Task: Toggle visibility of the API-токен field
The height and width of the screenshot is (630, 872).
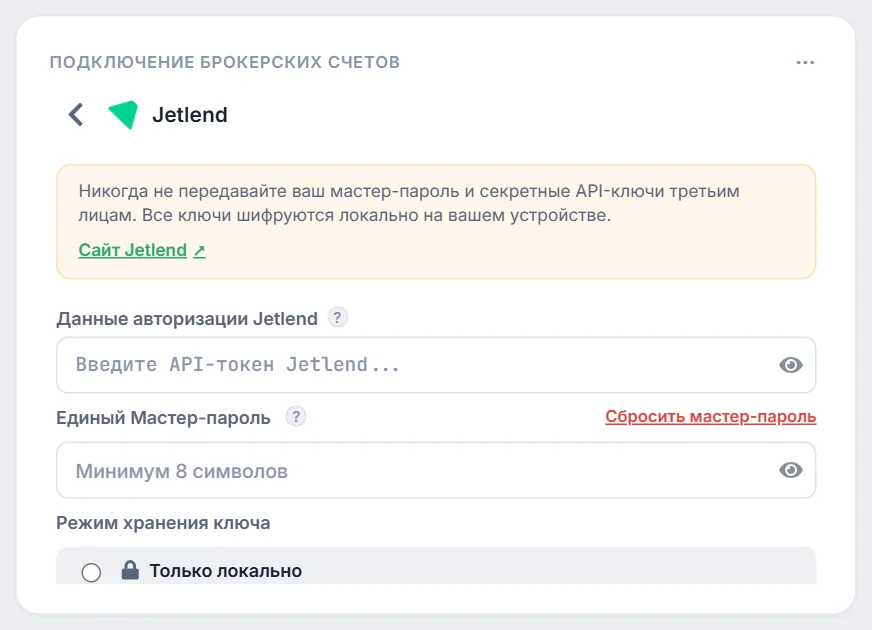Action: click(790, 365)
